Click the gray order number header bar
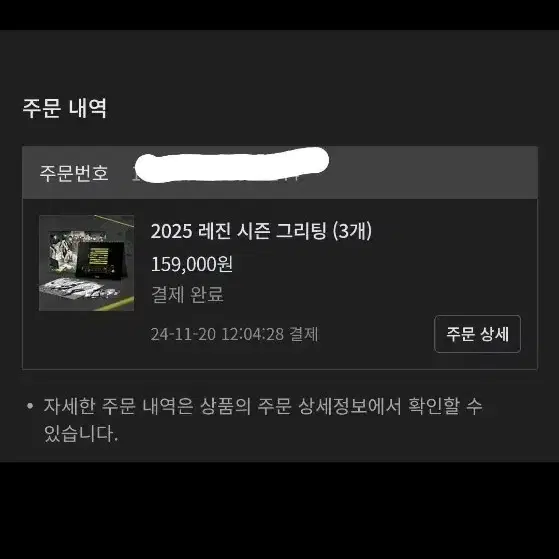 [x=280, y=173]
